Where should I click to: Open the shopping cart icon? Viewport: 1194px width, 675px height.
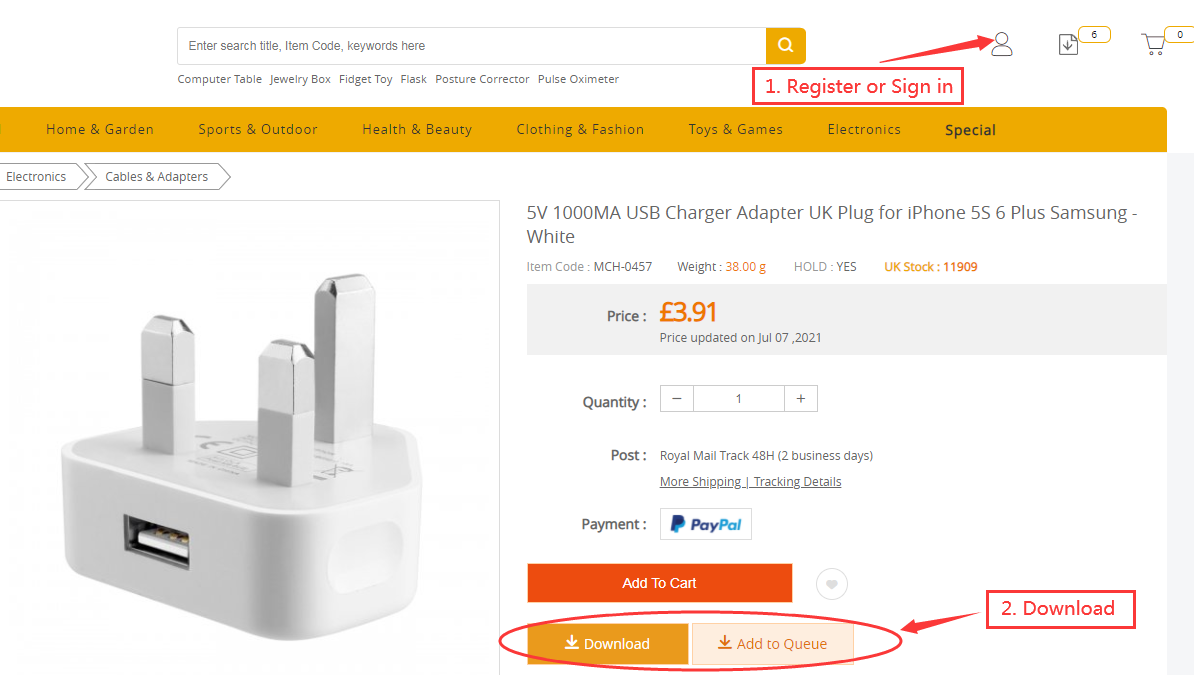1154,44
